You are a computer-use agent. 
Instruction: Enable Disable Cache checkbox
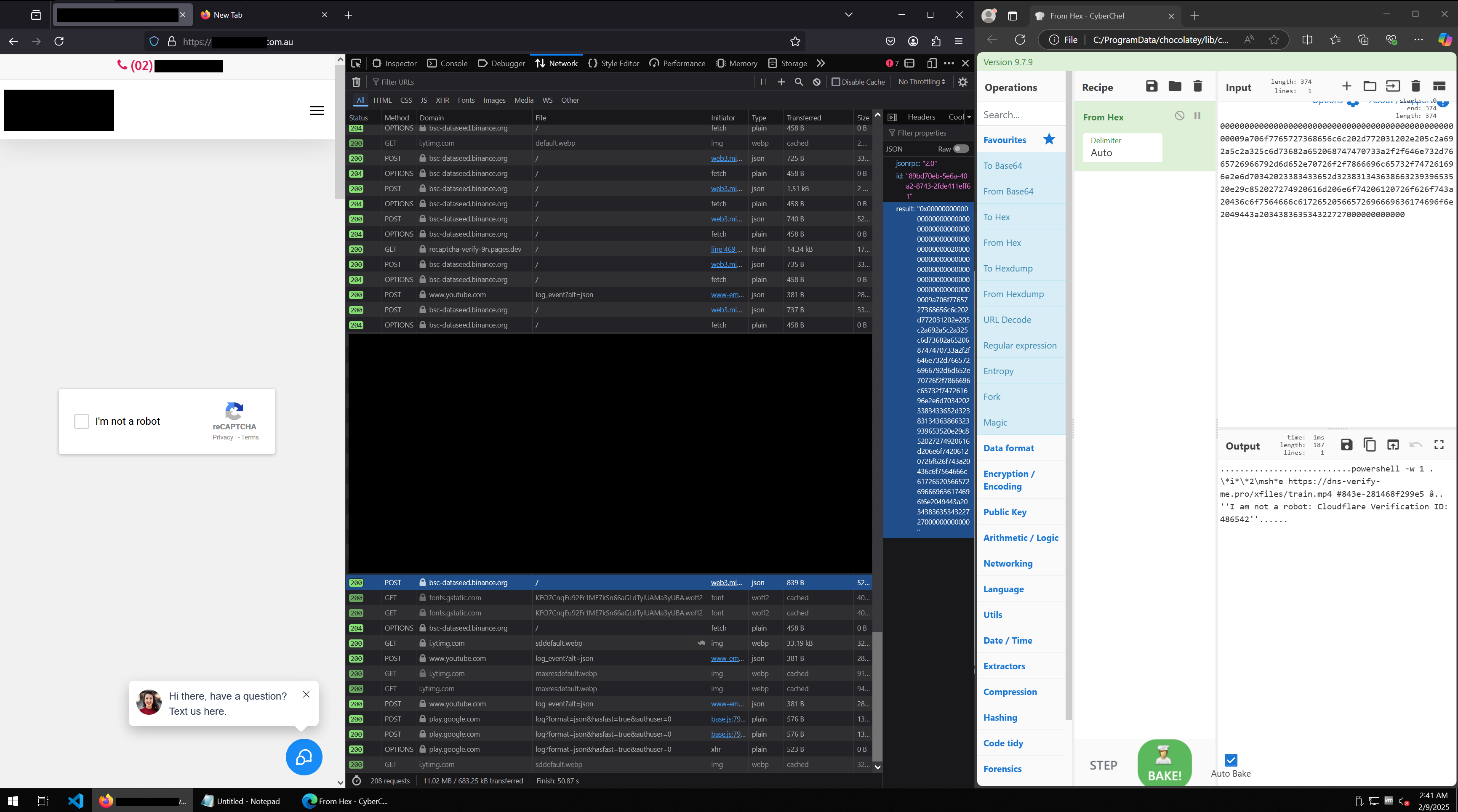pos(835,82)
